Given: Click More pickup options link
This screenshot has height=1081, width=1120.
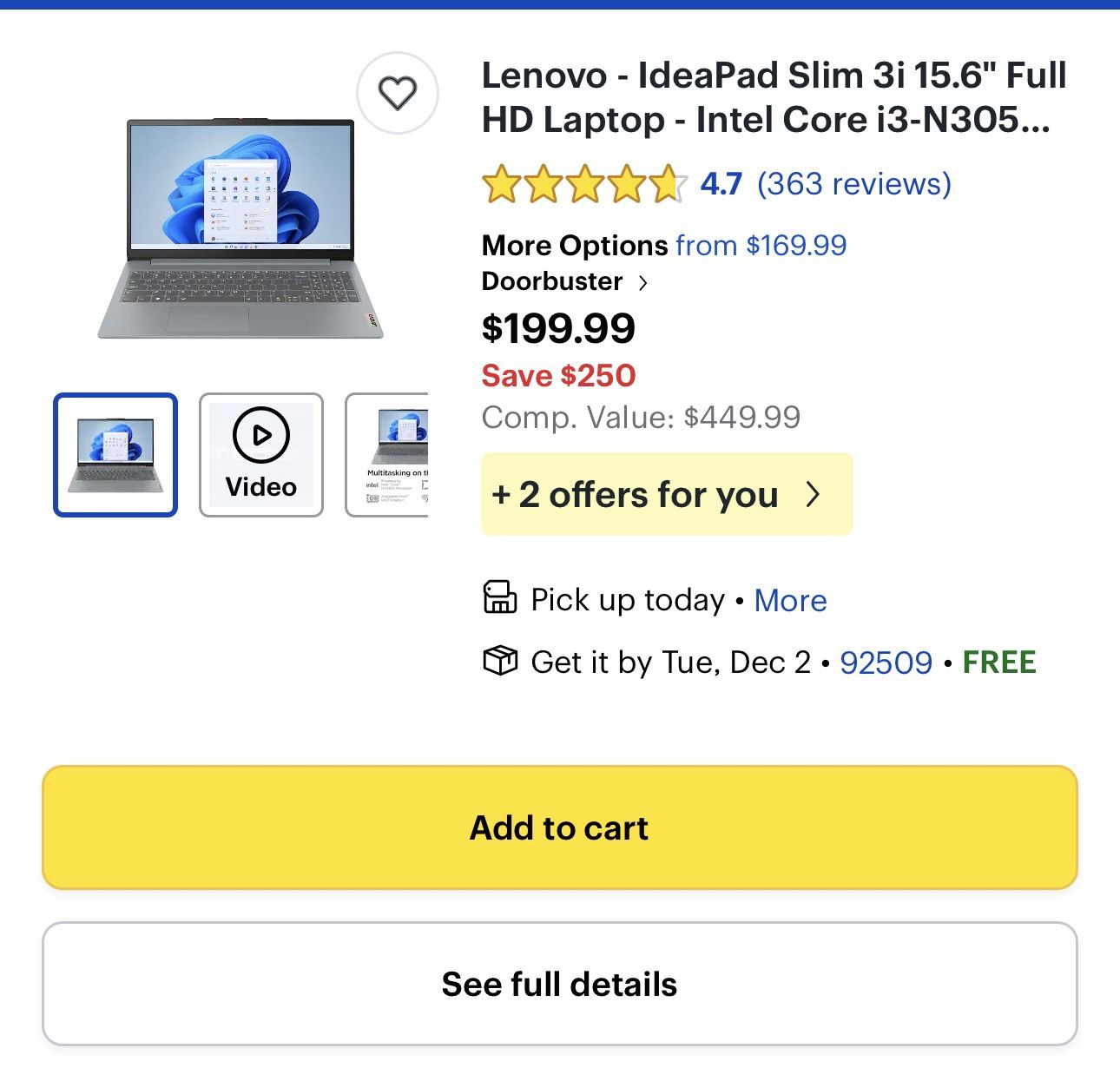Looking at the screenshot, I should click(790, 600).
